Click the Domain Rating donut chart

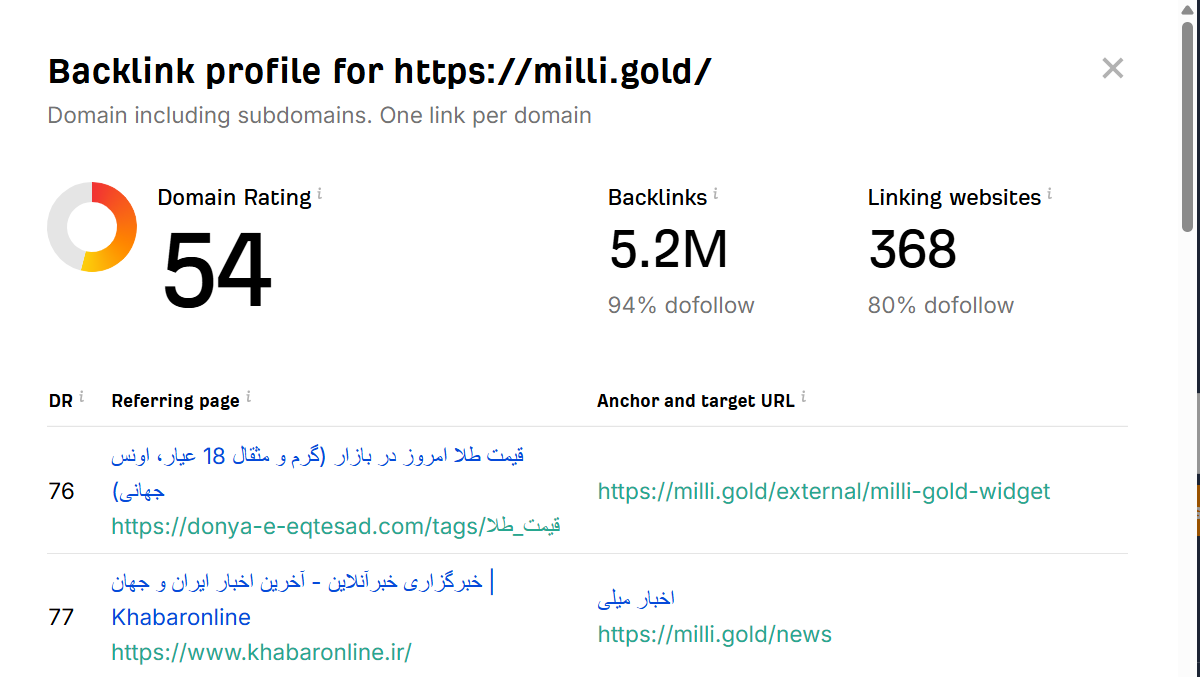click(92, 227)
